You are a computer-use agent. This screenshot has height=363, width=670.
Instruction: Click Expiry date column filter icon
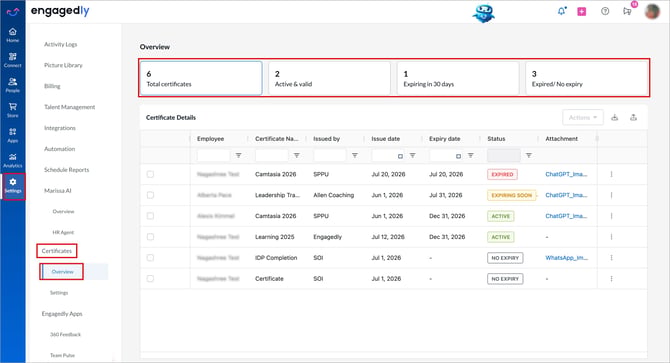470,155
